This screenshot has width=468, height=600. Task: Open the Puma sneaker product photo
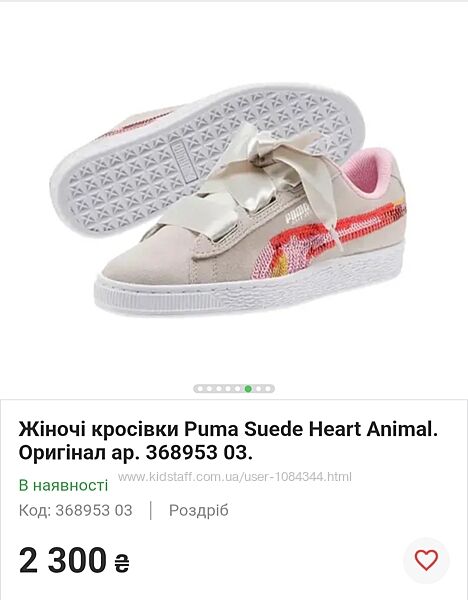234,201
